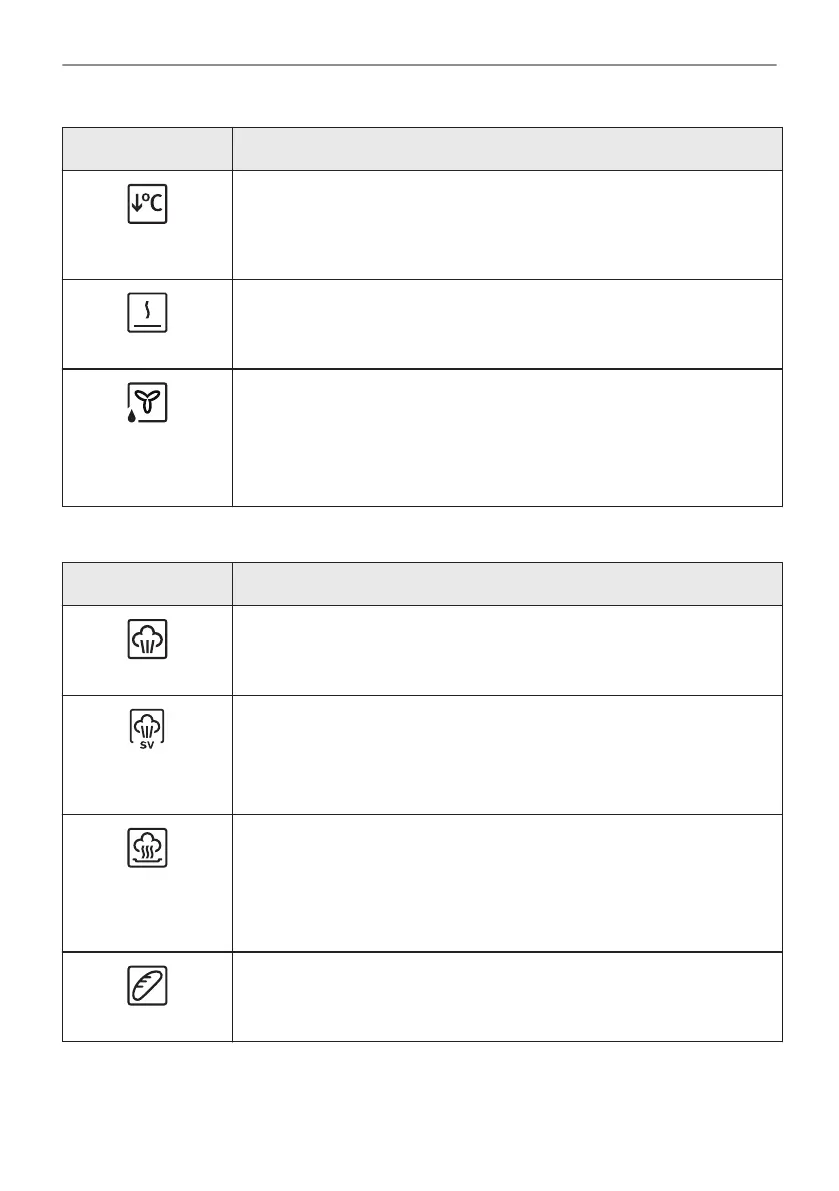Click the empty cell next to SV icon
This screenshot has width=839, height=1191.
pos(507,754)
